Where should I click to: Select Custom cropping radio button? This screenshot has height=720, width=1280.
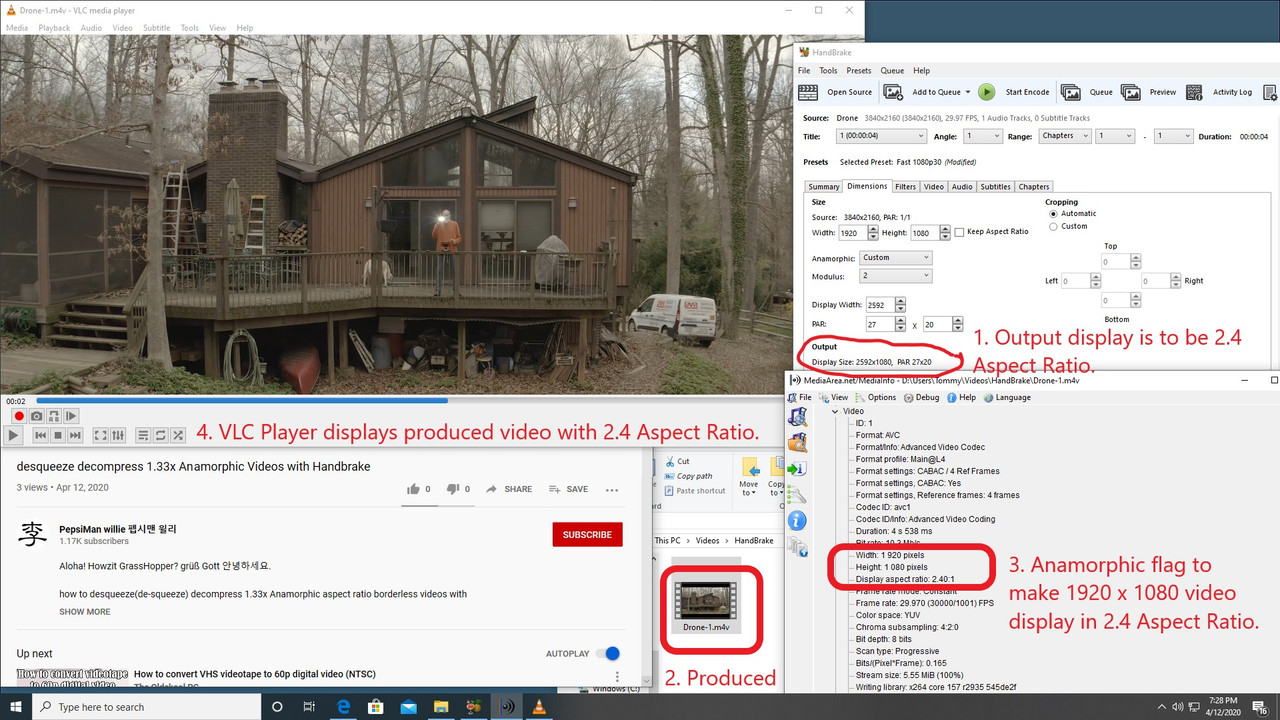click(x=1053, y=226)
